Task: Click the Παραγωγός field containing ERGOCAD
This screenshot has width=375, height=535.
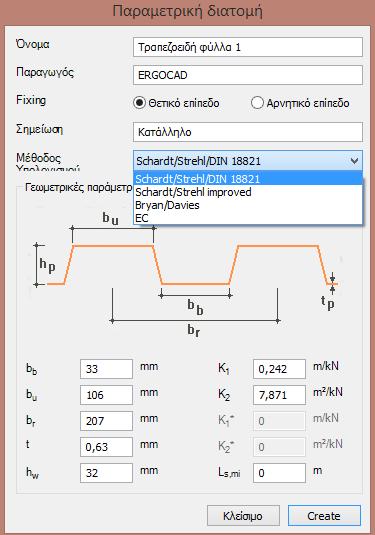Action: pos(248,75)
